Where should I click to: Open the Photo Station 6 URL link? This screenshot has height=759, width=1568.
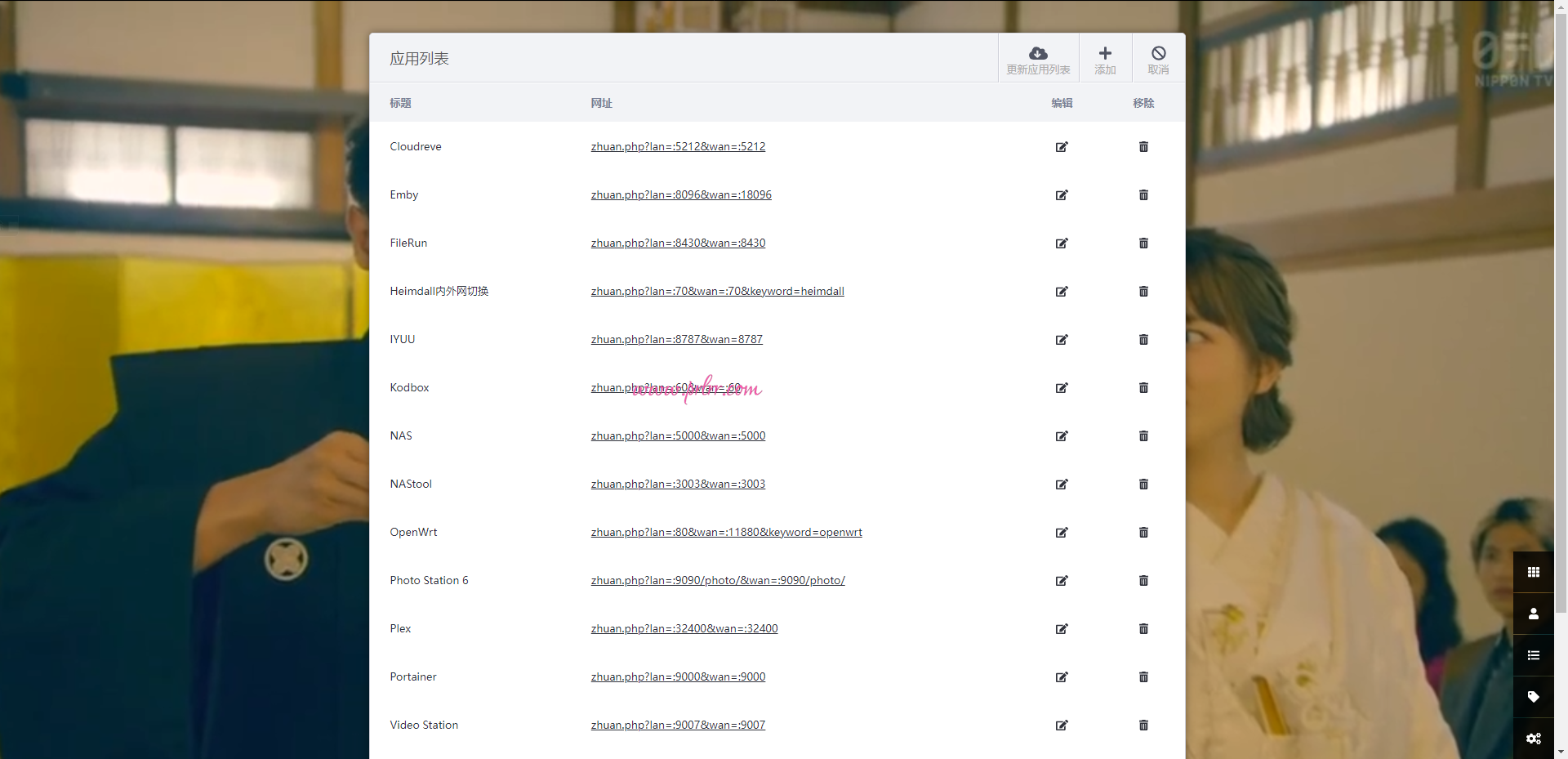717,581
